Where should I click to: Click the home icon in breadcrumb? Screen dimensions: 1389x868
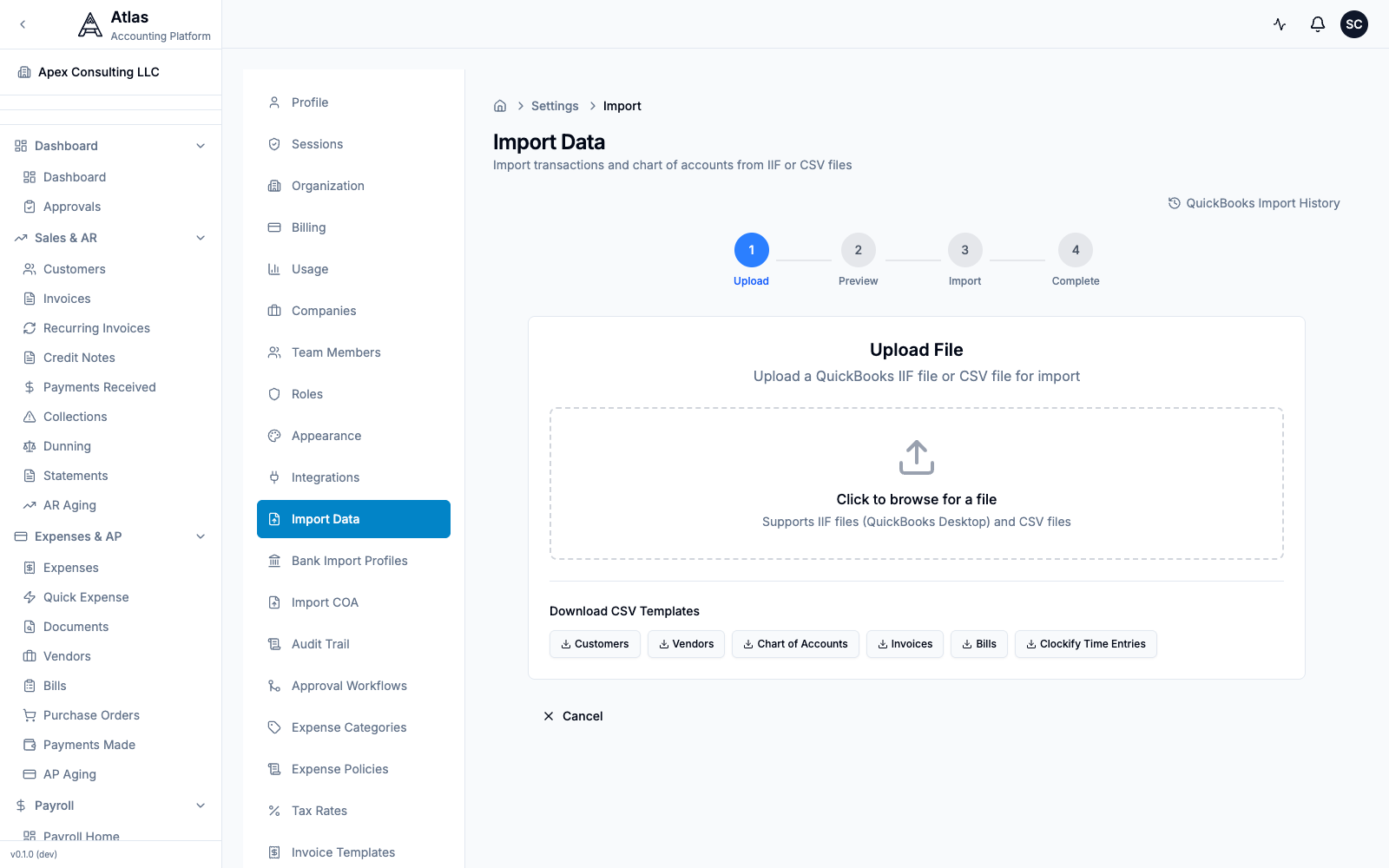500,106
